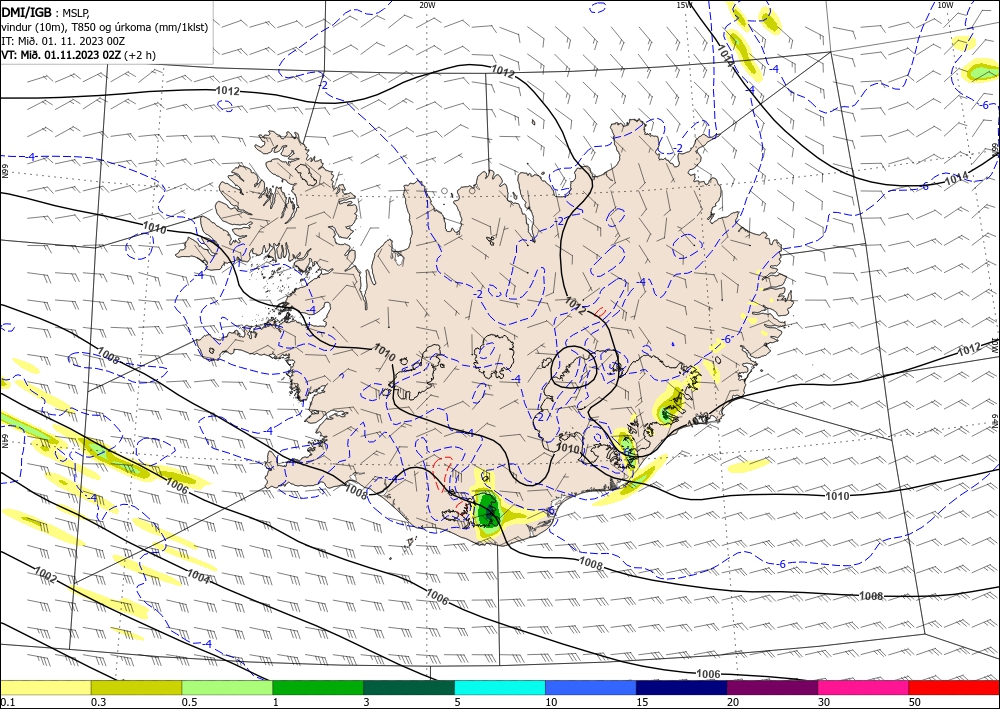This screenshot has height=709, width=1000.
Task: Click the olive 0.3–0.5 legend swatch
Action: pos(136,687)
